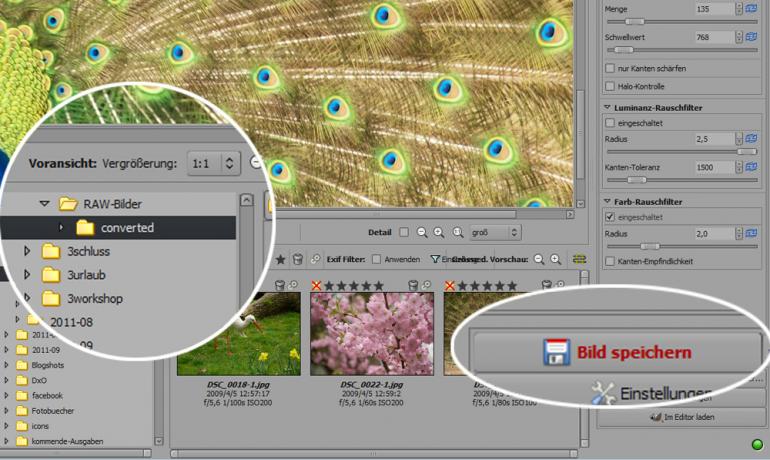Collapse the Farb-Rauschfilter section
This screenshot has height=460, width=770.
pos(607,201)
